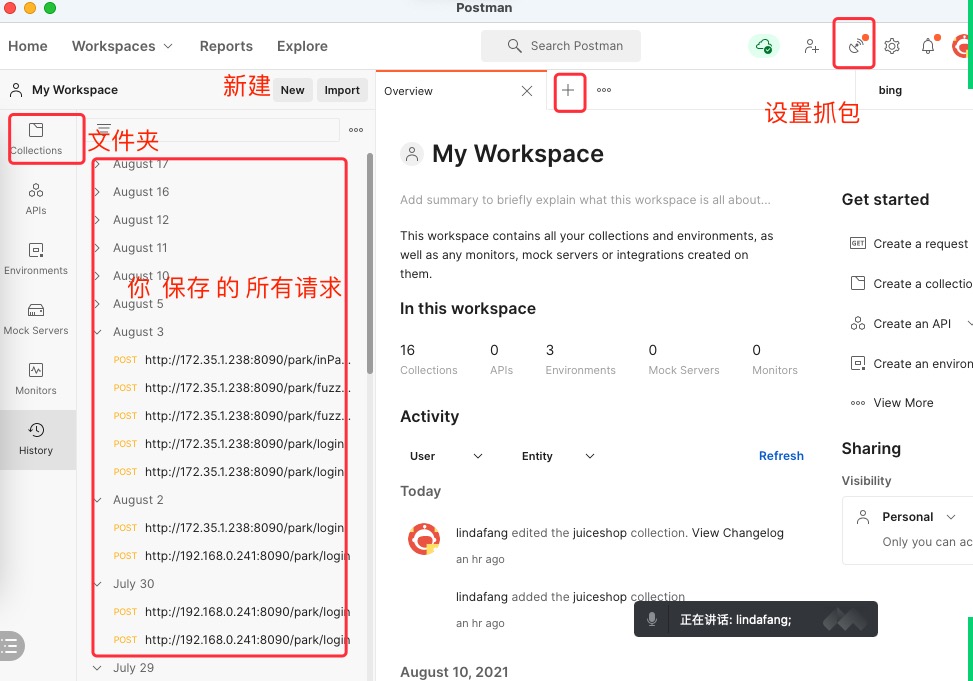Viewport: 973px width, 681px height.
Task: Open the Monitors sidebar section
Action: (36, 379)
